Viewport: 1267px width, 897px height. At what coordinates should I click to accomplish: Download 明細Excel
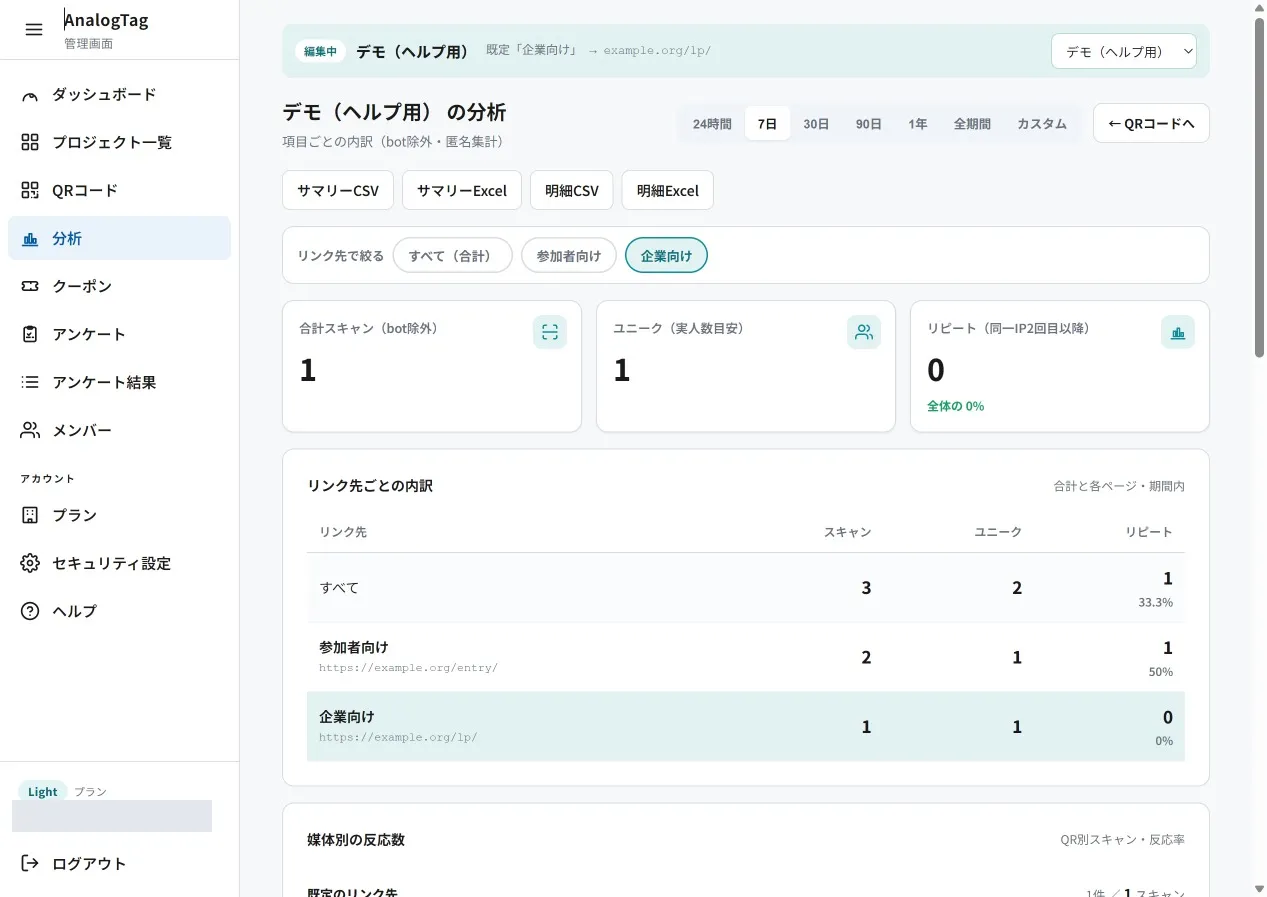point(668,190)
